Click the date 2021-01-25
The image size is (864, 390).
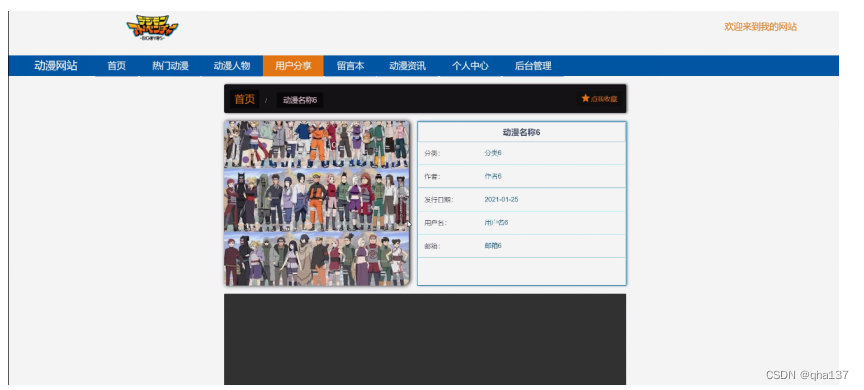[501, 199]
